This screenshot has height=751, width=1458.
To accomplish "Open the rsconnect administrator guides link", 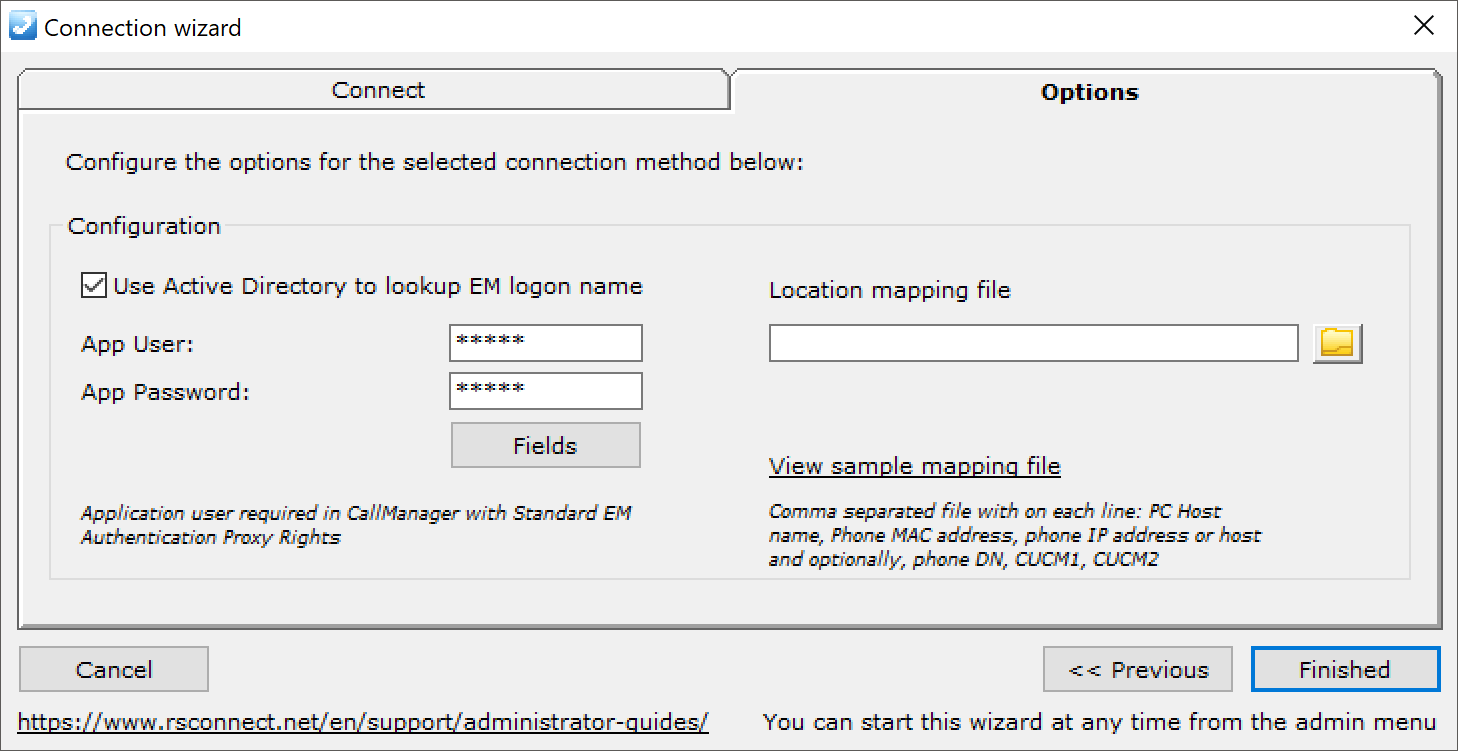I will pyautogui.click(x=363, y=722).
